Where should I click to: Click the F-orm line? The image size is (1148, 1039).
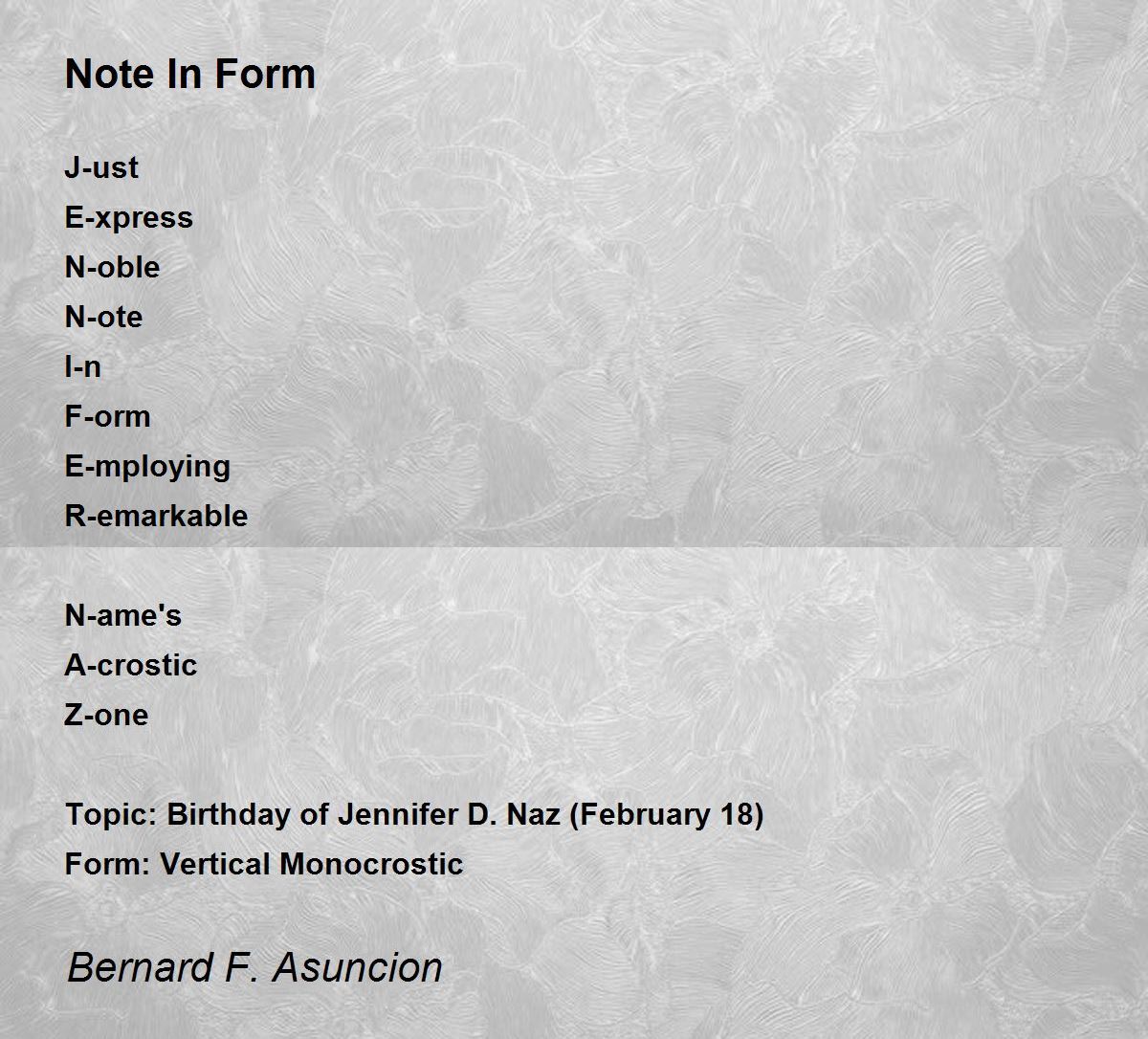point(108,416)
